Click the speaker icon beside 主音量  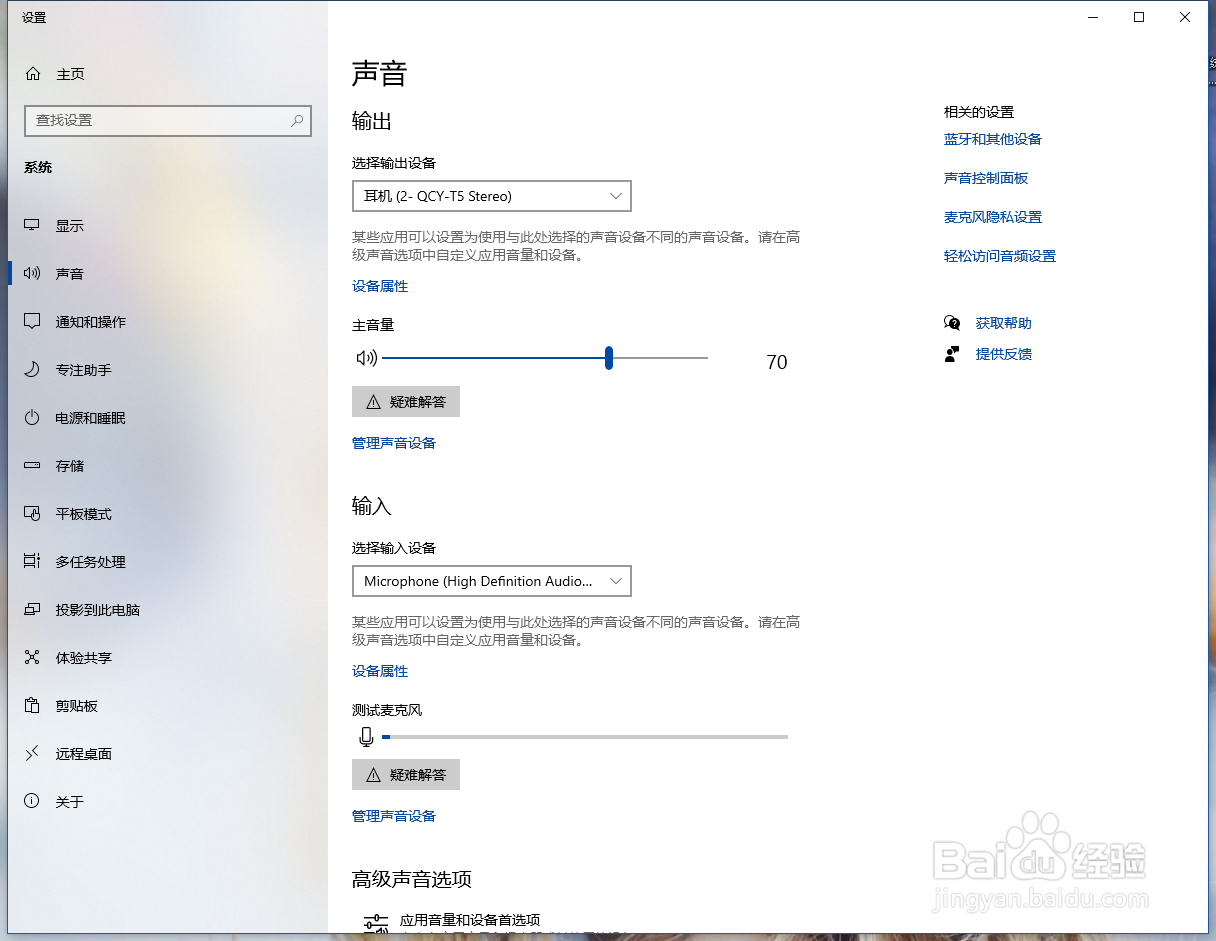pos(367,357)
